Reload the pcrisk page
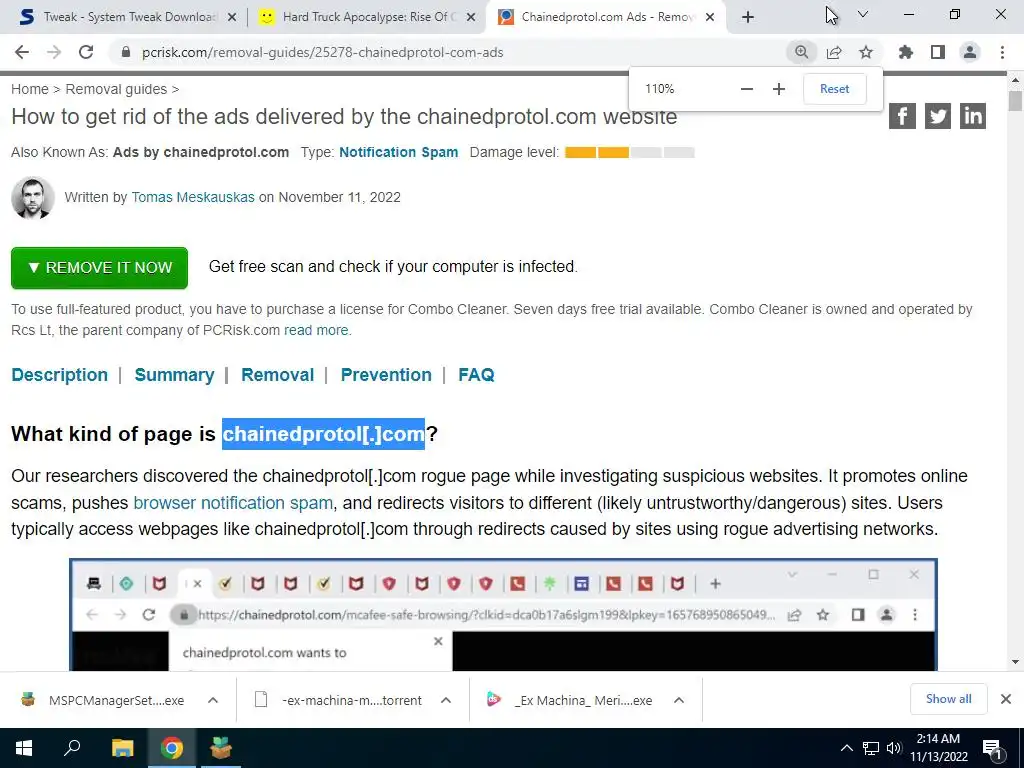This screenshot has width=1024, height=768. pyautogui.click(x=86, y=52)
